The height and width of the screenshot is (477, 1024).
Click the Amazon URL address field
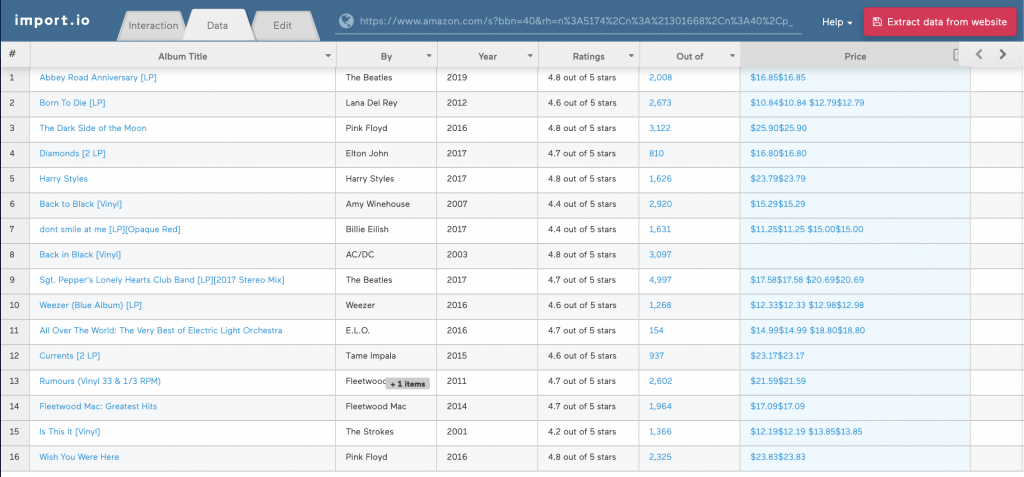click(580, 21)
